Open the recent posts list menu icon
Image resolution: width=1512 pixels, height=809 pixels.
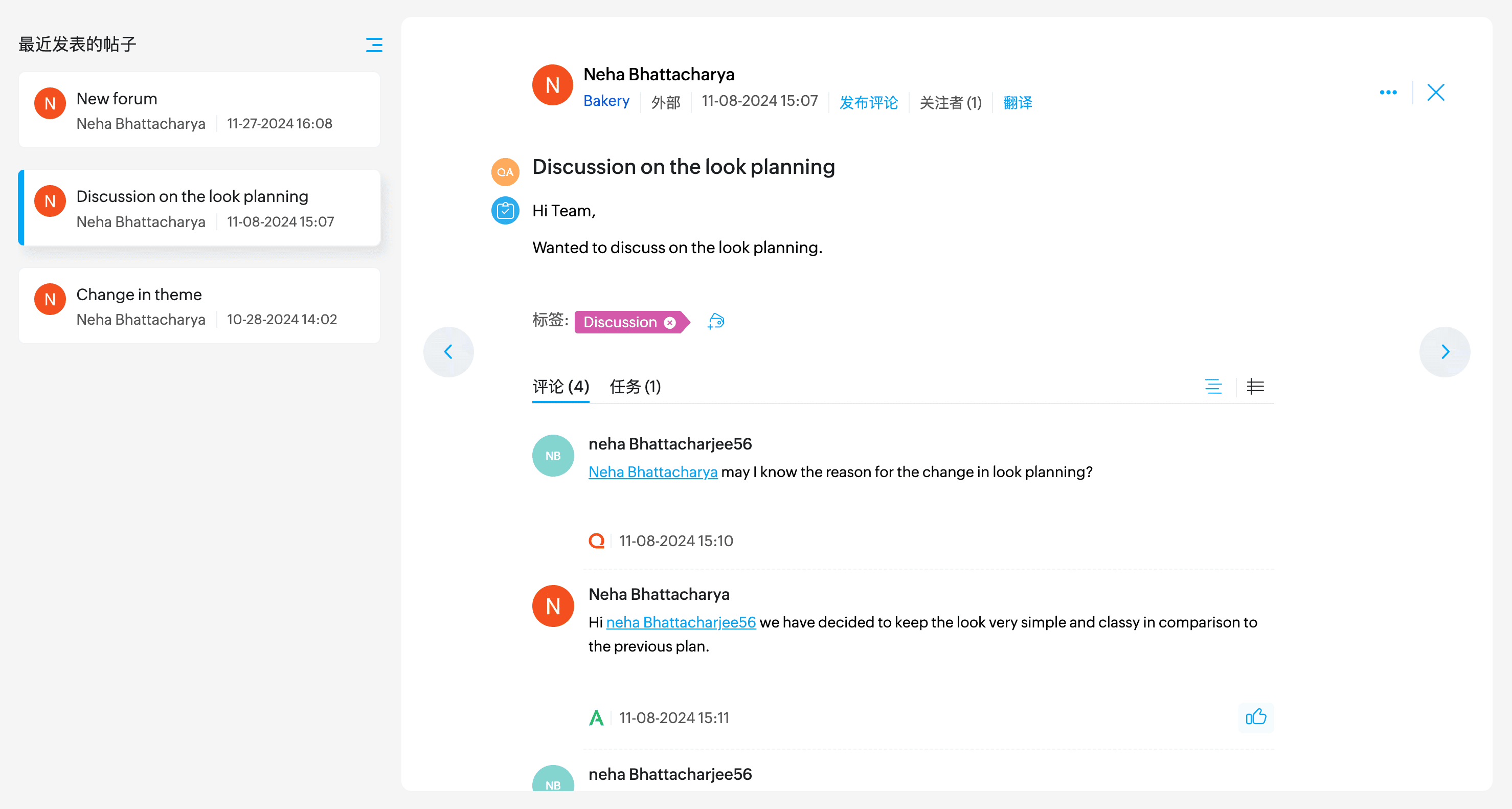(374, 44)
